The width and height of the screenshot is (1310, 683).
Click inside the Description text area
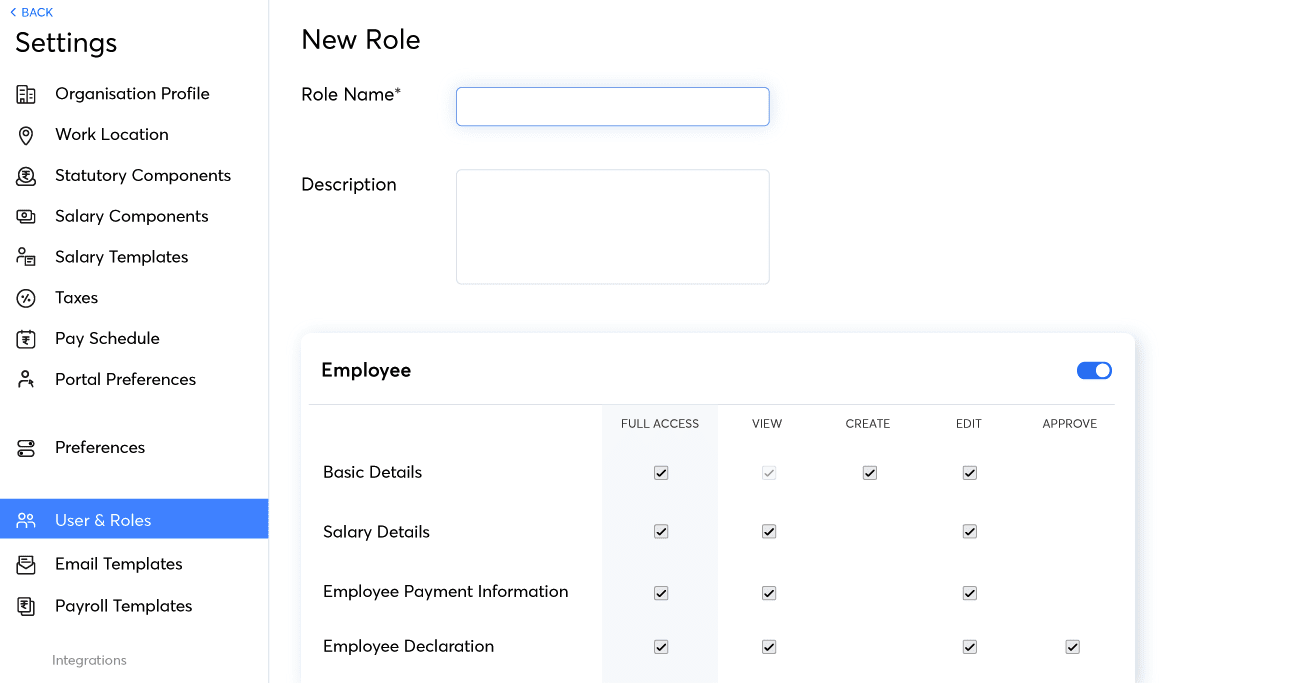(x=612, y=227)
